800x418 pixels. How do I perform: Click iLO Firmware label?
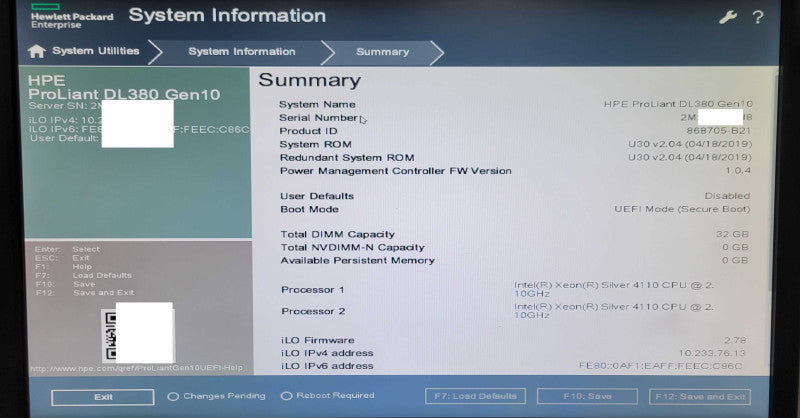pos(317,340)
